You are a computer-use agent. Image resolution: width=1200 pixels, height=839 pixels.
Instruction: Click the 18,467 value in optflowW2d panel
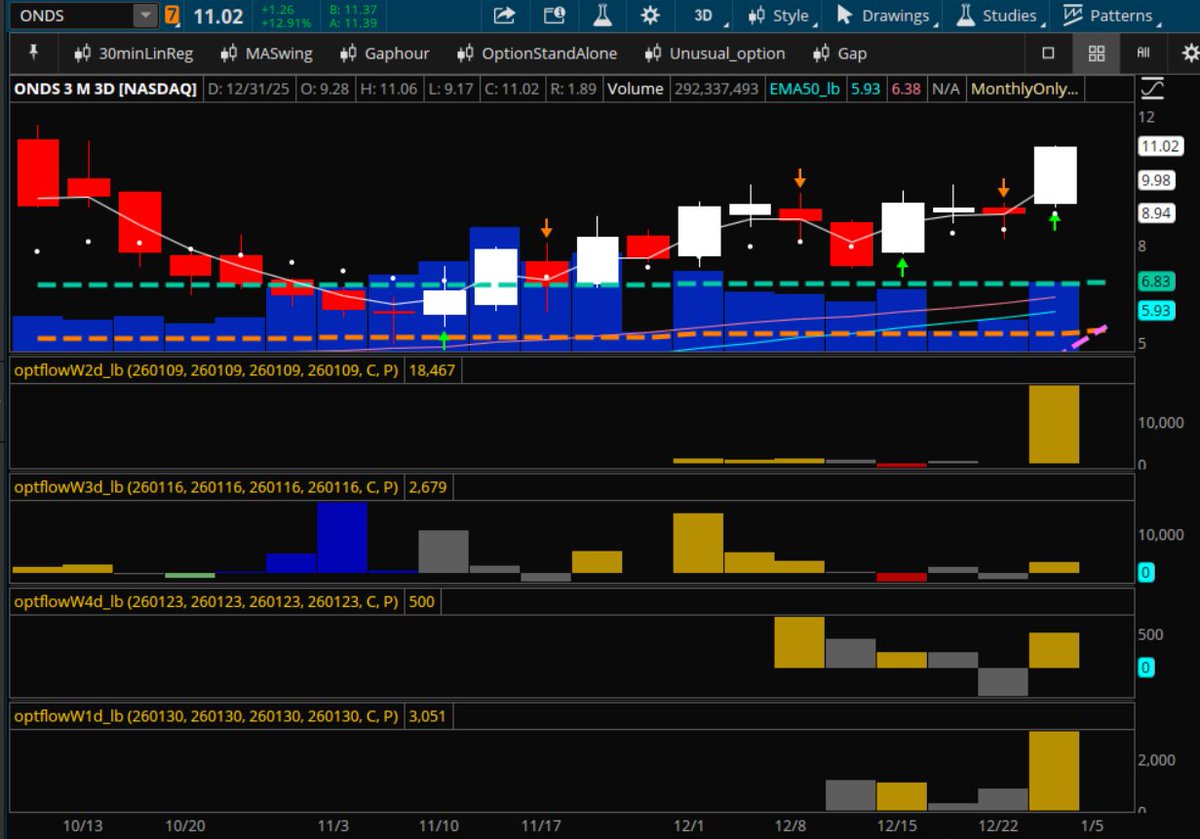point(433,369)
